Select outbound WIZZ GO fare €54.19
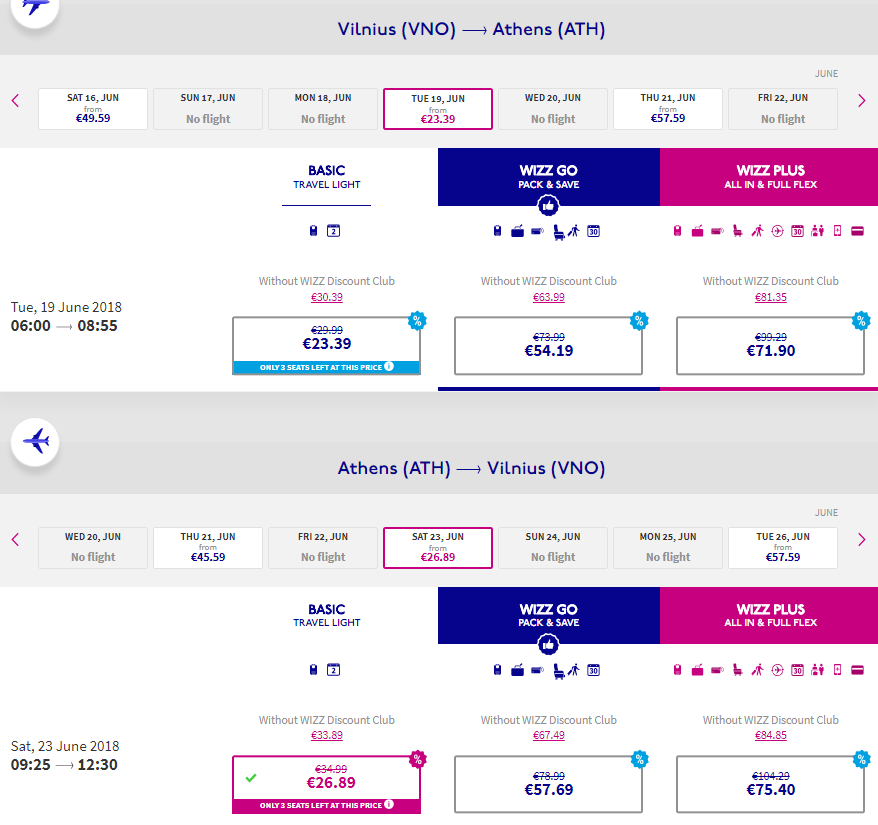The width and height of the screenshot is (878, 825). (x=548, y=346)
